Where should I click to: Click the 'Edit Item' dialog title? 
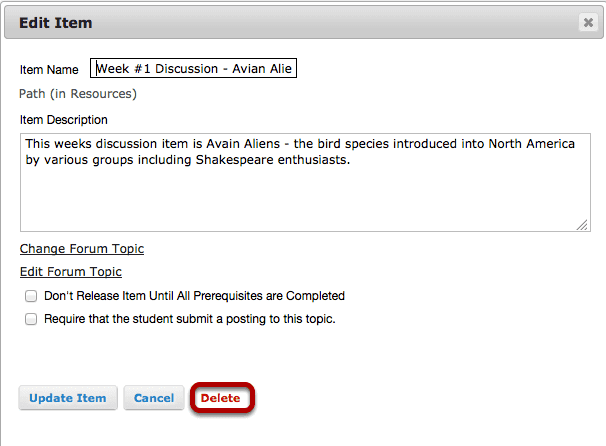[x=56, y=23]
